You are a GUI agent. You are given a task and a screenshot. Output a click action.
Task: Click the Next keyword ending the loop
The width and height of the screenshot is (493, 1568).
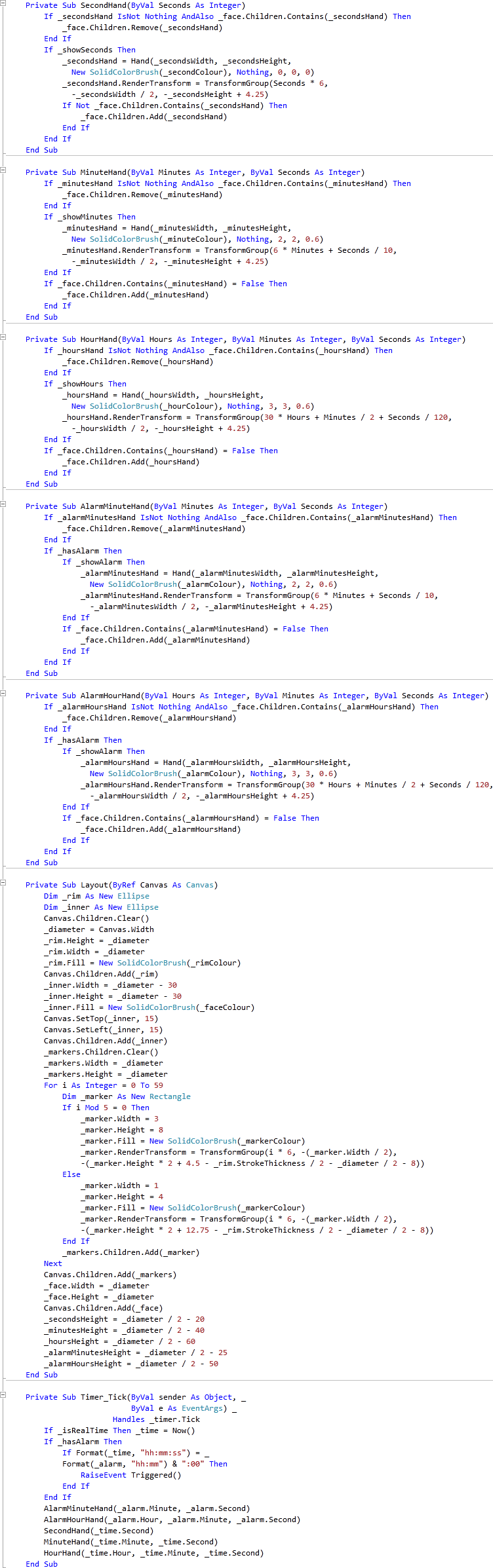(53, 1263)
